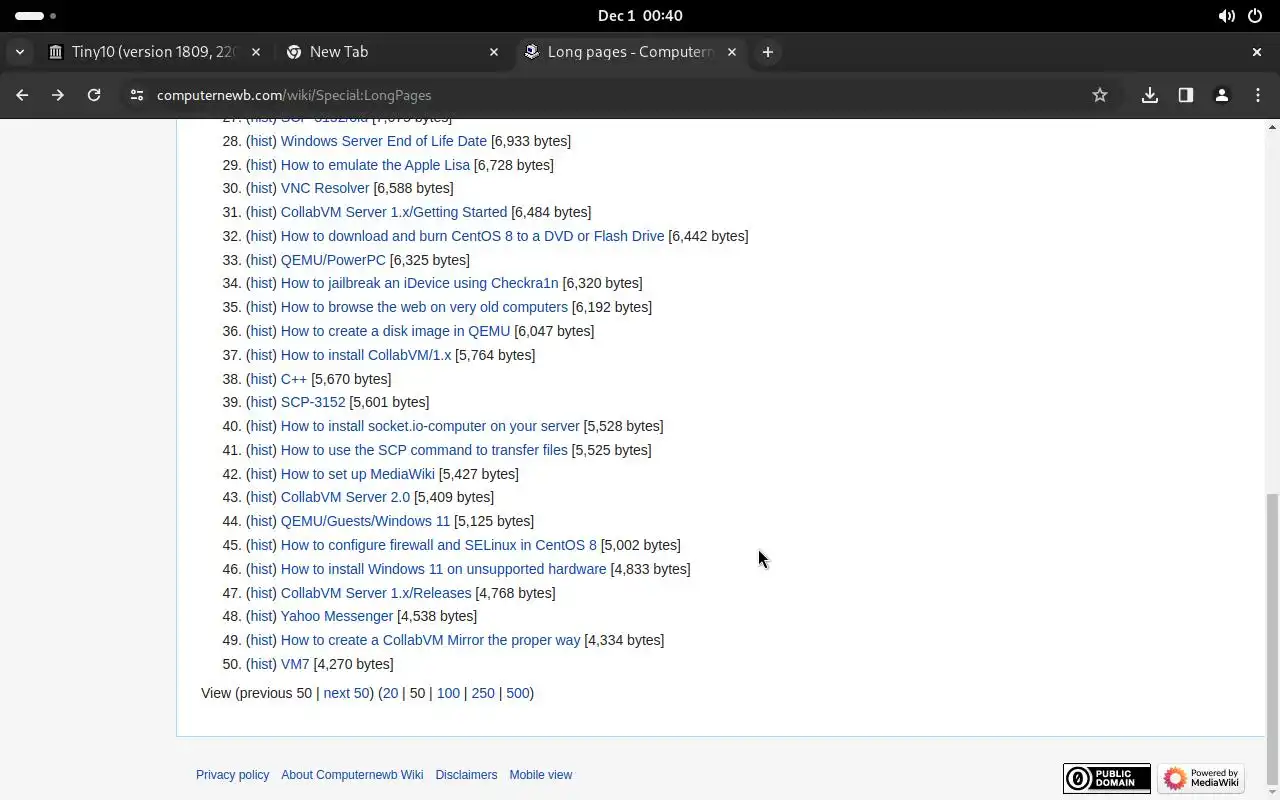
Task: Close the Tiny10 tab
Action: [x=256, y=52]
